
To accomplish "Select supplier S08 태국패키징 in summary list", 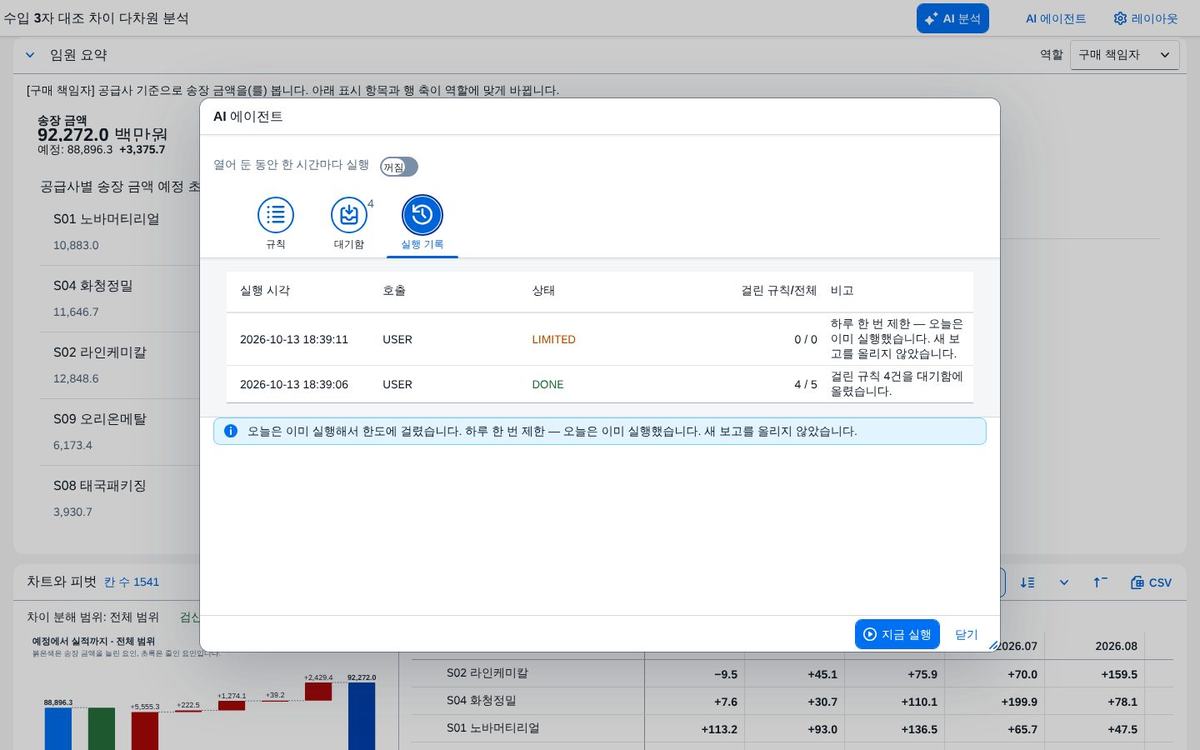I will (x=100, y=485).
